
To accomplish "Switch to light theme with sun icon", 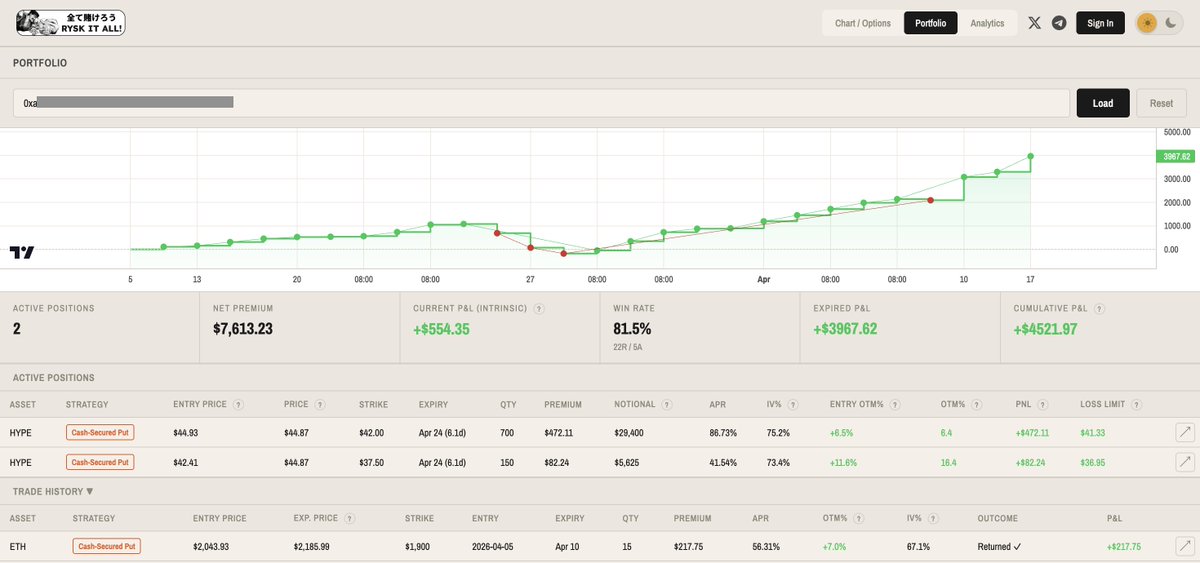I will tap(1147, 23).
